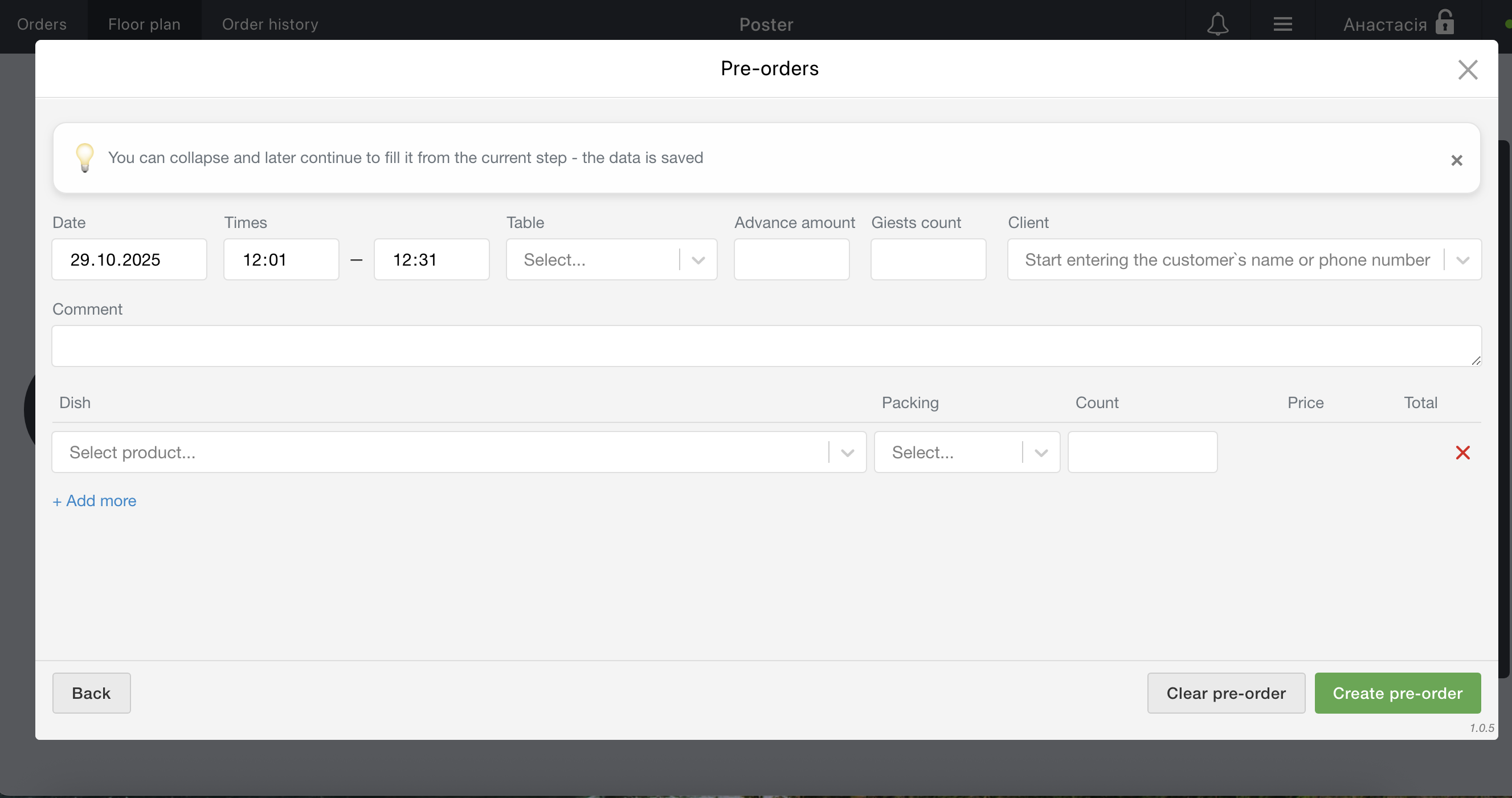Click the lightbulb hint icon
Viewport: 1512px width, 798px height.
pos(84,157)
